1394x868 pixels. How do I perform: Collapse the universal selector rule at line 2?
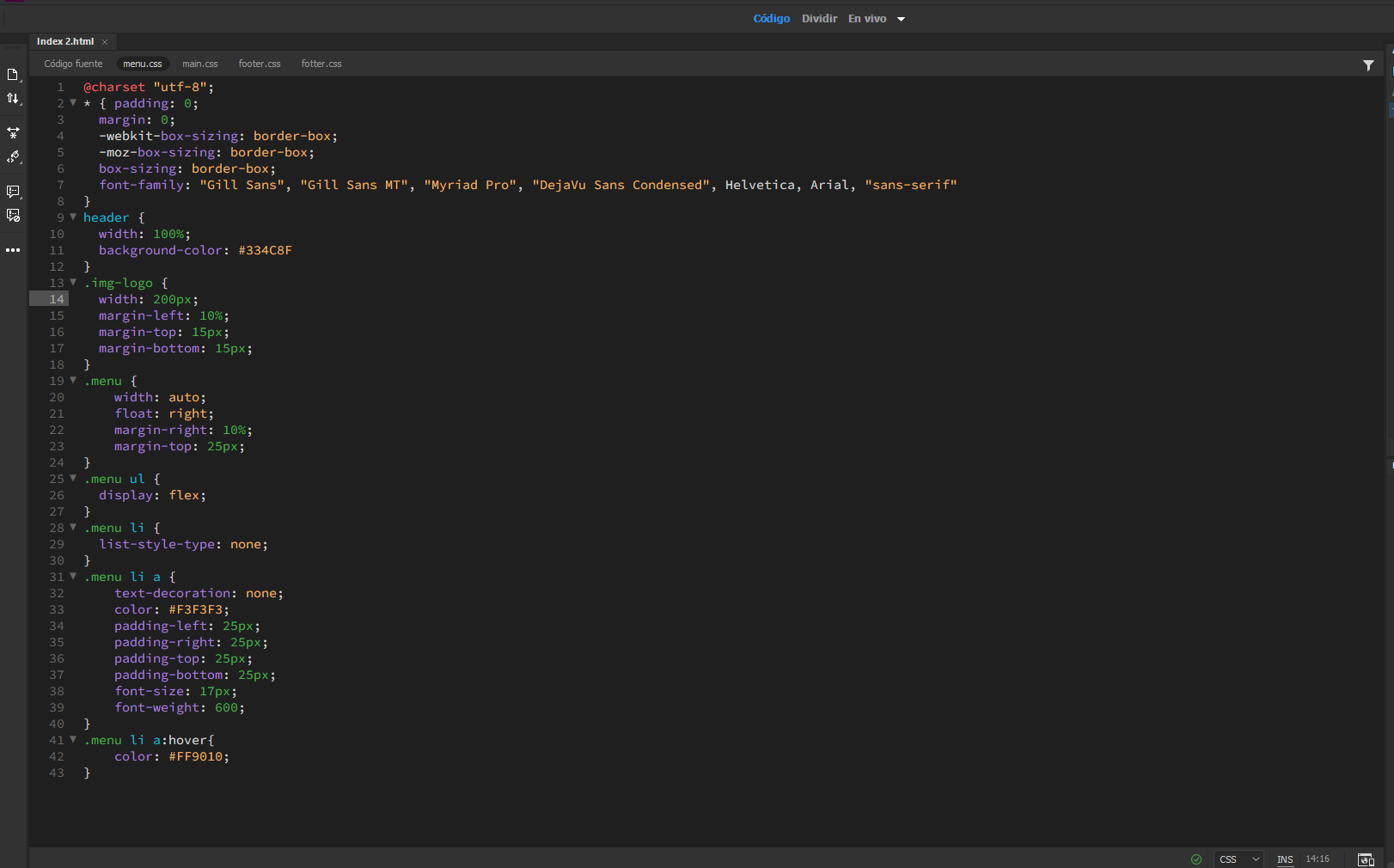click(73, 103)
